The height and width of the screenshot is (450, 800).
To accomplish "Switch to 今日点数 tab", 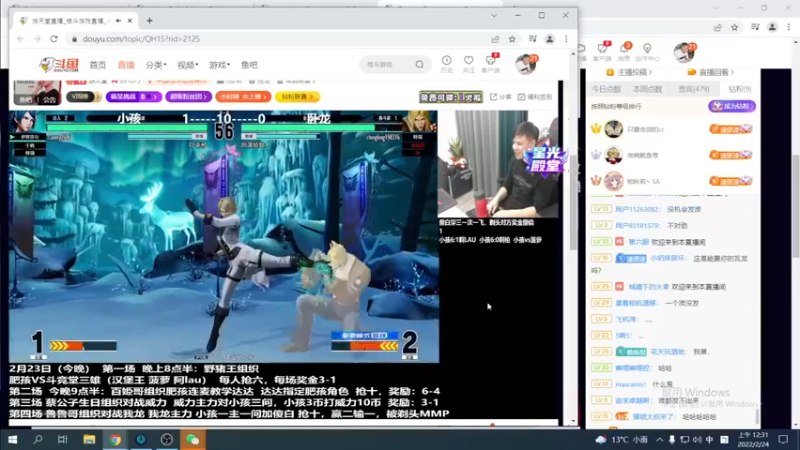I will point(606,89).
